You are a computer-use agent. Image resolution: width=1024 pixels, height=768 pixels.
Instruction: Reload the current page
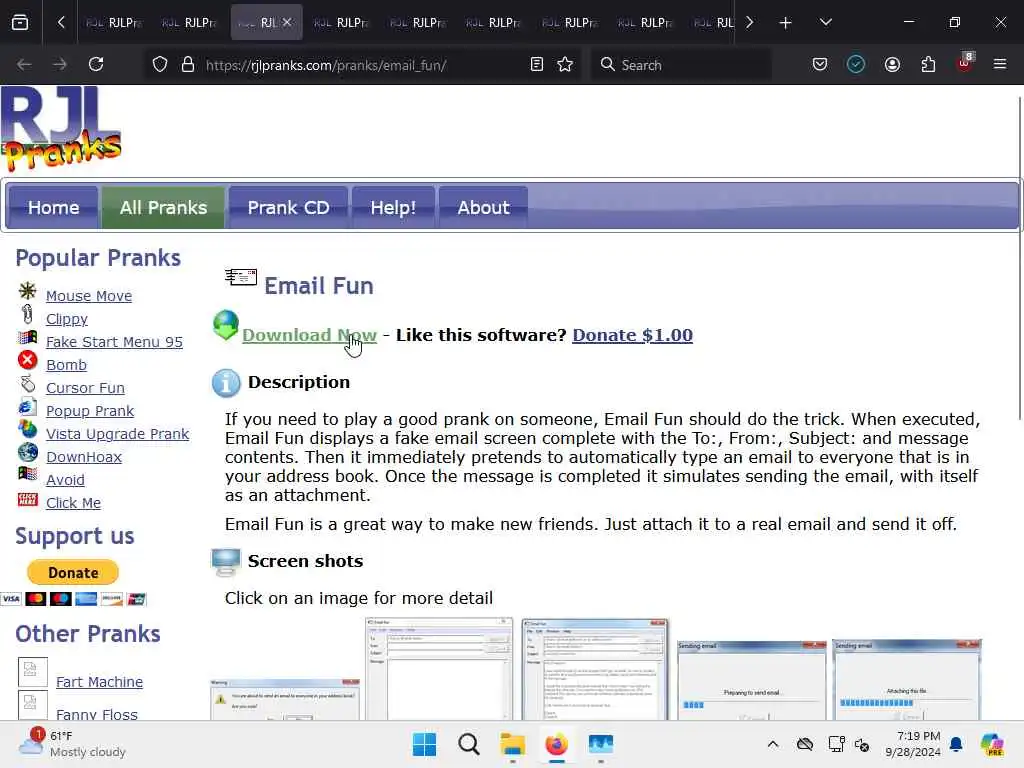pyautogui.click(x=96, y=65)
